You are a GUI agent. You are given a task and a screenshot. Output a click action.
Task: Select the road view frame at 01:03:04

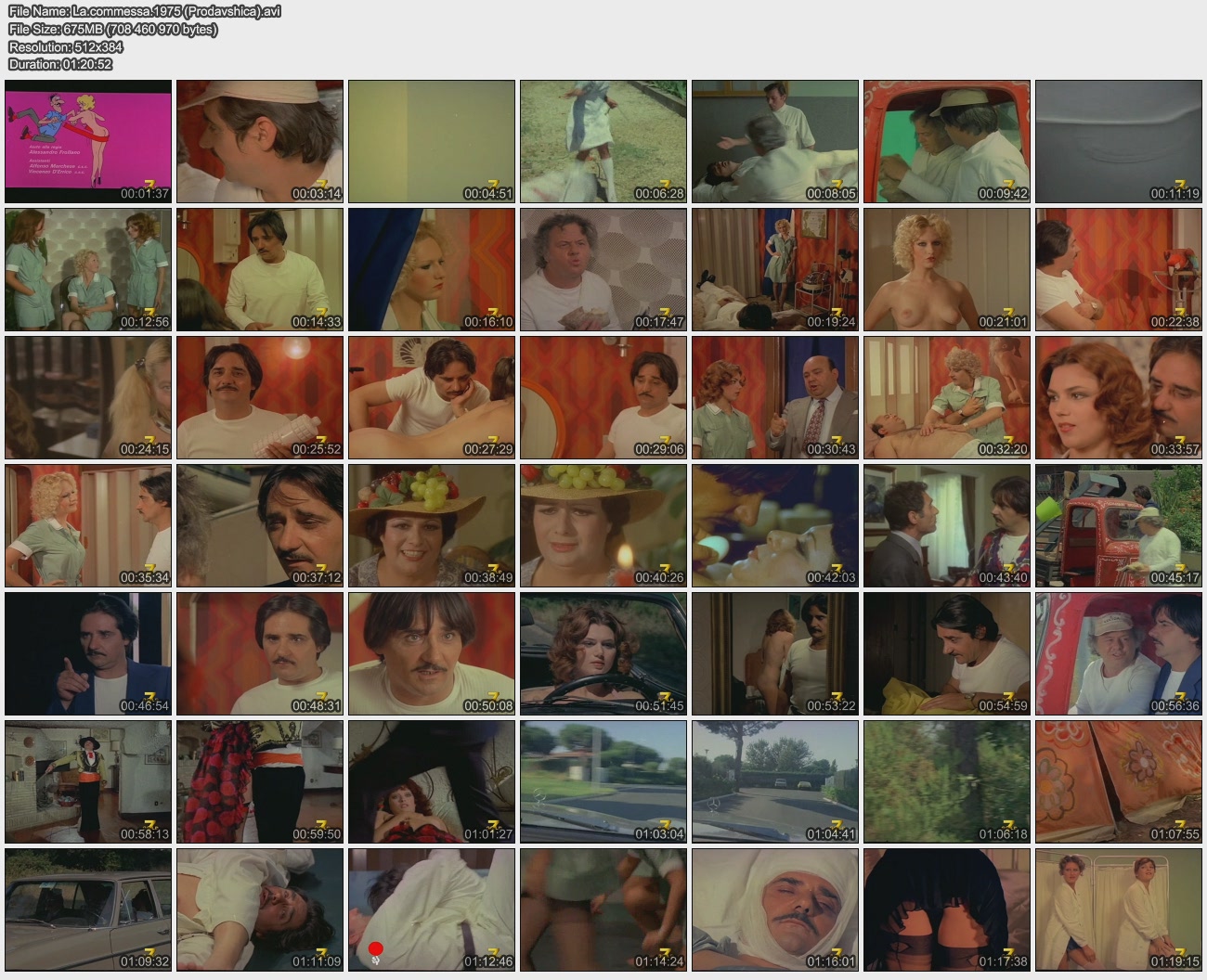pos(603,781)
